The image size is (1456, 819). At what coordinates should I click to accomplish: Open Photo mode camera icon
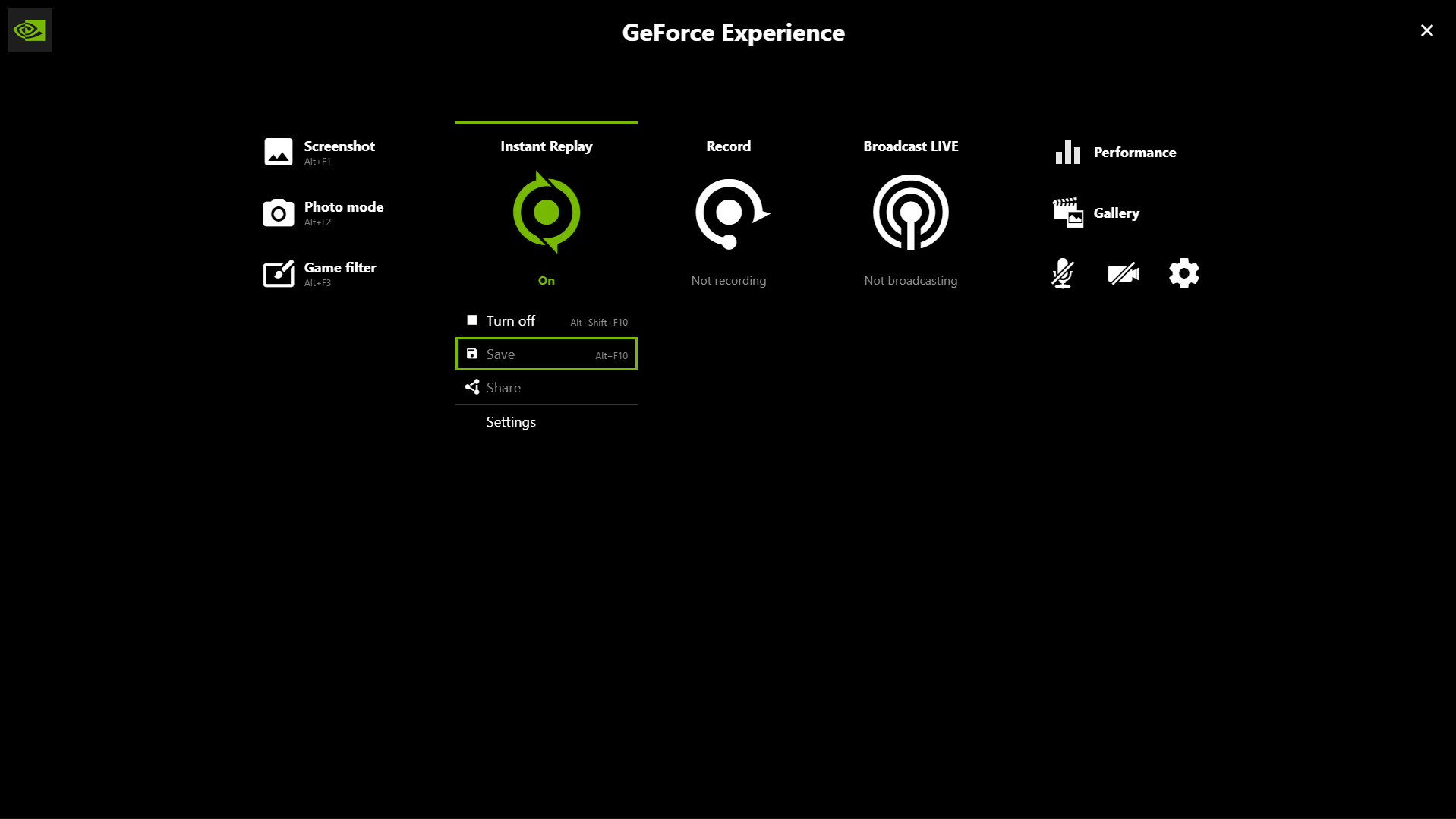point(279,213)
